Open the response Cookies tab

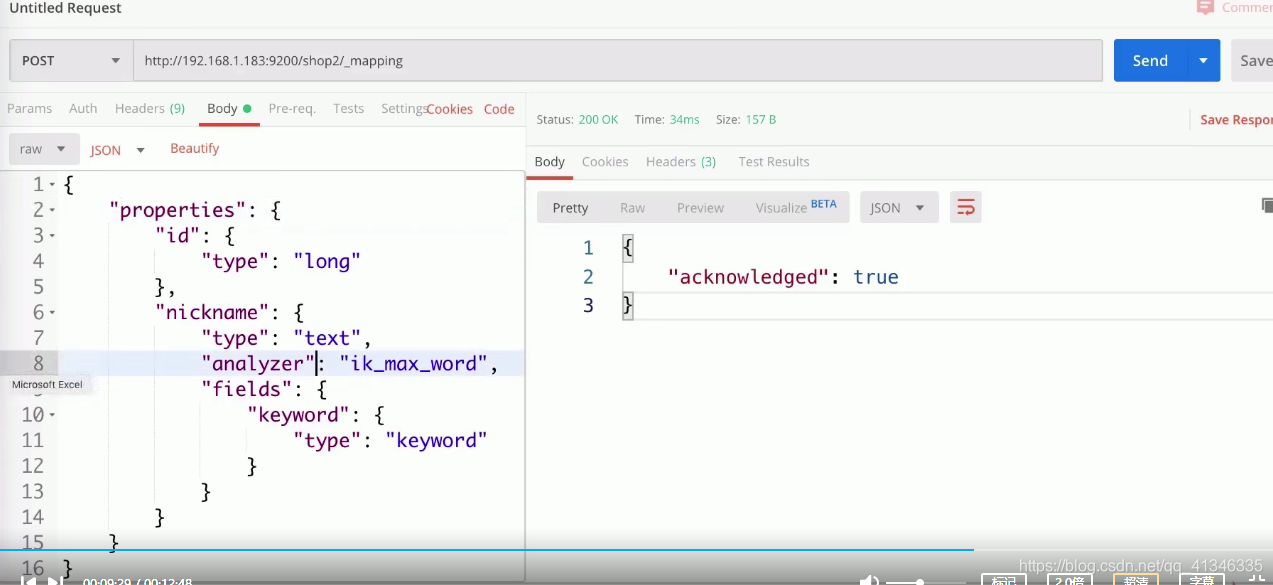click(x=605, y=161)
